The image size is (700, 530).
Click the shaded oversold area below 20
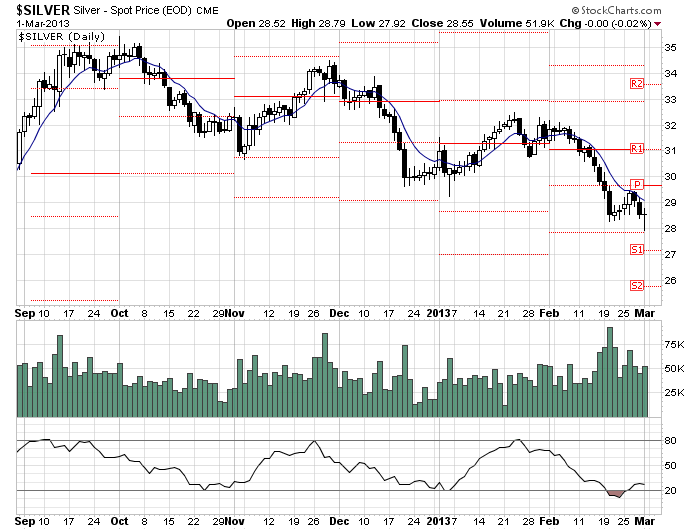616,493
